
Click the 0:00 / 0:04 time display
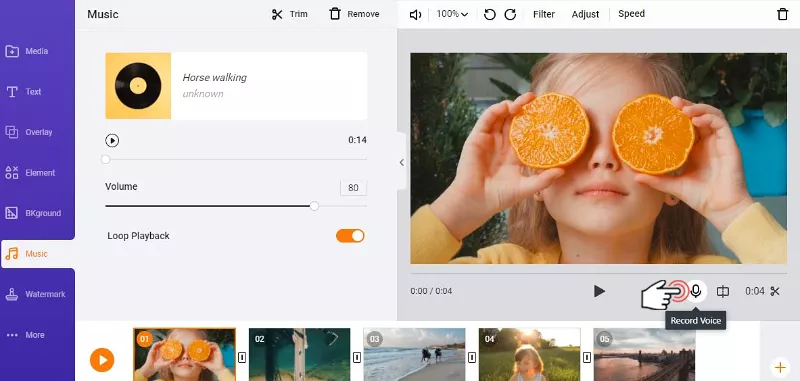[431, 291]
